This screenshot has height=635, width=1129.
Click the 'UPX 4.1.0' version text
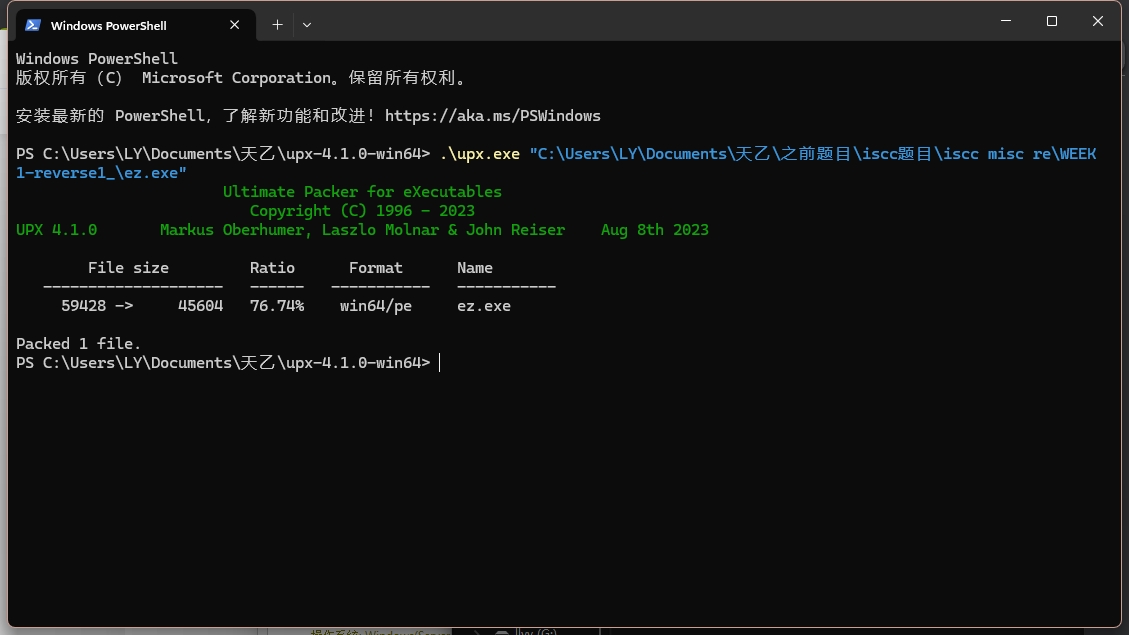pos(56,230)
